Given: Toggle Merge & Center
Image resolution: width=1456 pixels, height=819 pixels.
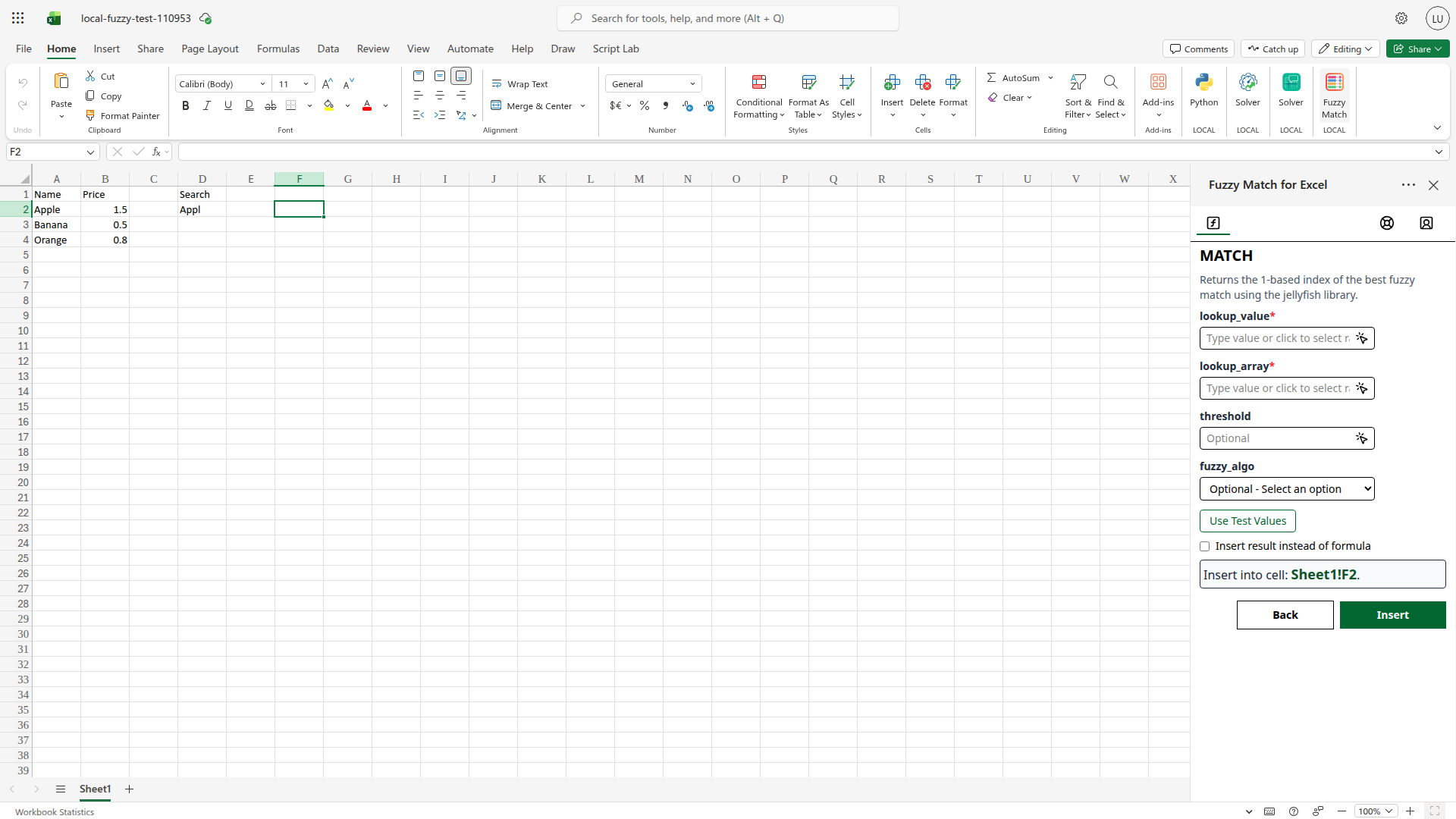Looking at the screenshot, I should [531, 105].
